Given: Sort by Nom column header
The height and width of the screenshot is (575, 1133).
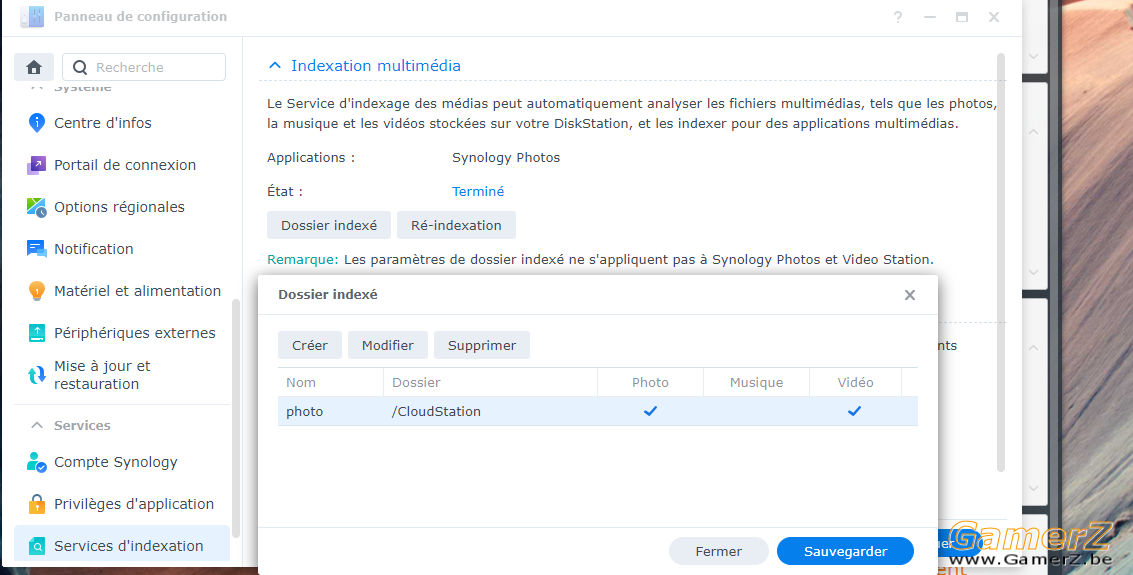Looking at the screenshot, I should click(330, 382).
